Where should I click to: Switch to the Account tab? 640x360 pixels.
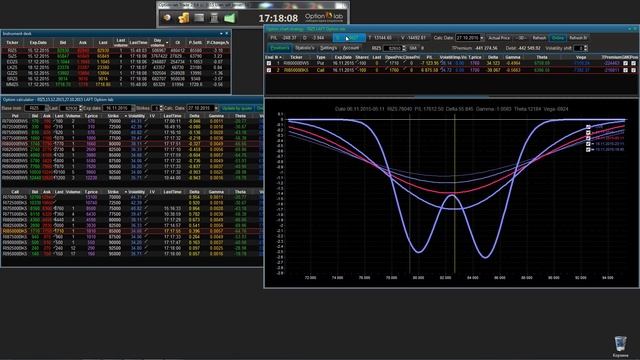click(x=351, y=48)
